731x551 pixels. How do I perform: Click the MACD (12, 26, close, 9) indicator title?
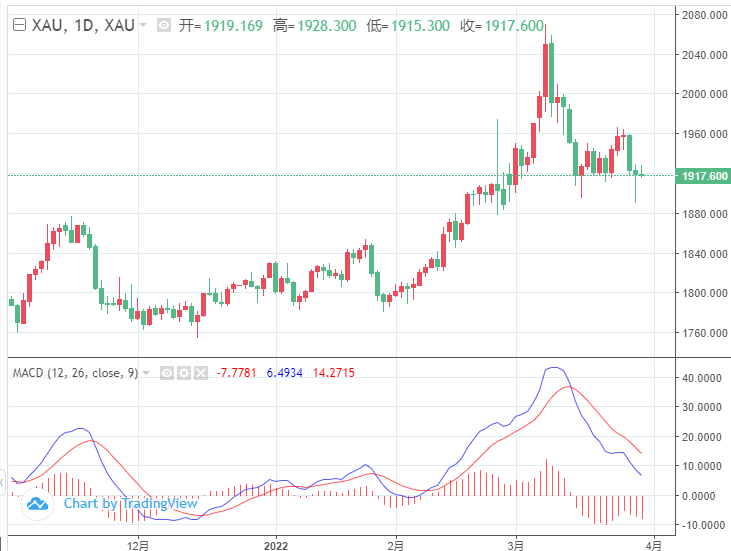click(75, 373)
